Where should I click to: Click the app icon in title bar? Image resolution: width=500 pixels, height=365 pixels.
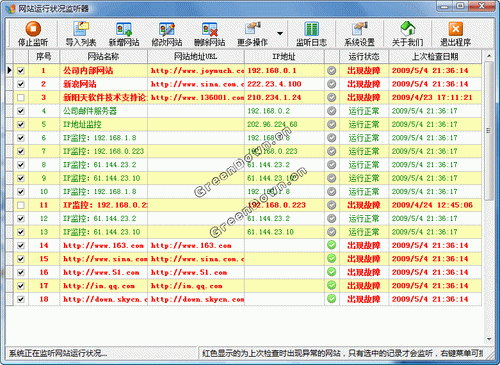coord(10,8)
